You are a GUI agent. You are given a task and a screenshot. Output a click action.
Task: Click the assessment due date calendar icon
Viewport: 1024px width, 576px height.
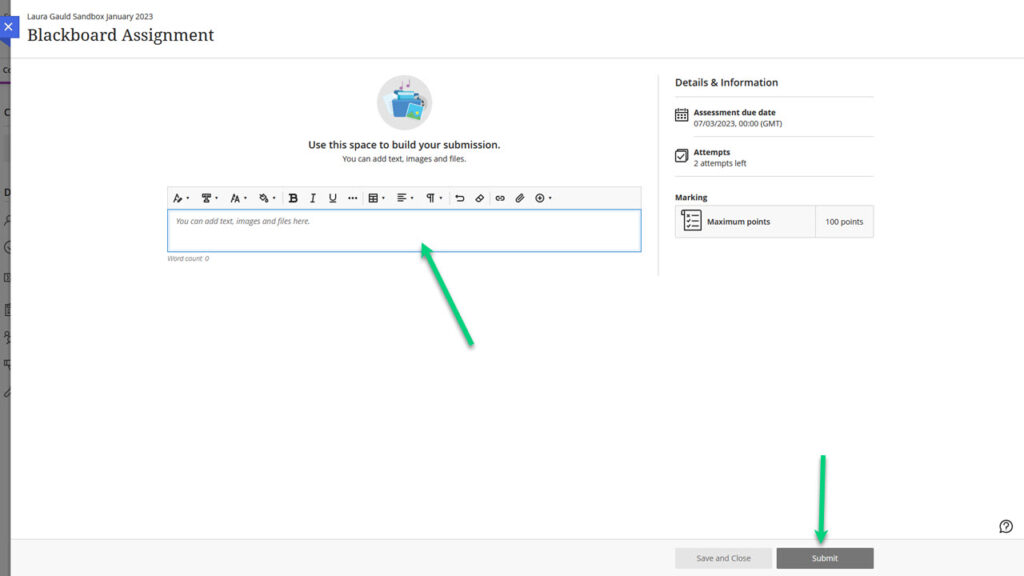[681, 115]
